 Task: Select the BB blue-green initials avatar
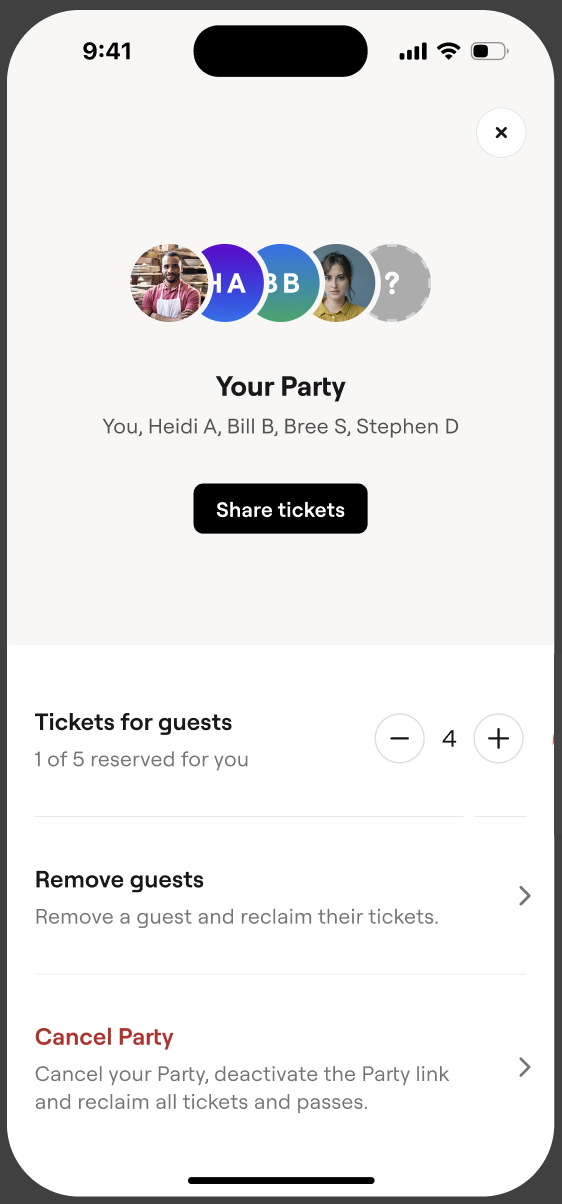coord(286,283)
